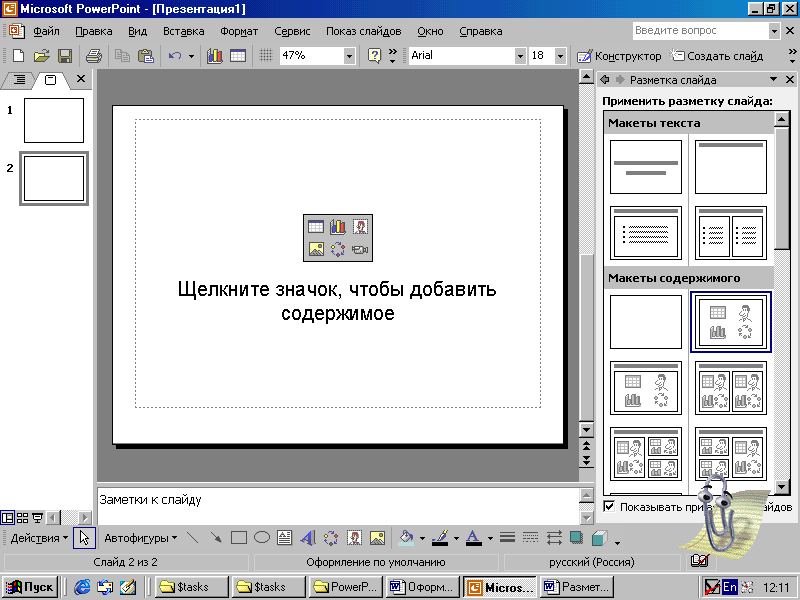The image size is (800, 600).
Task: Toggle the grid display icon
Action: coord(266,55)
